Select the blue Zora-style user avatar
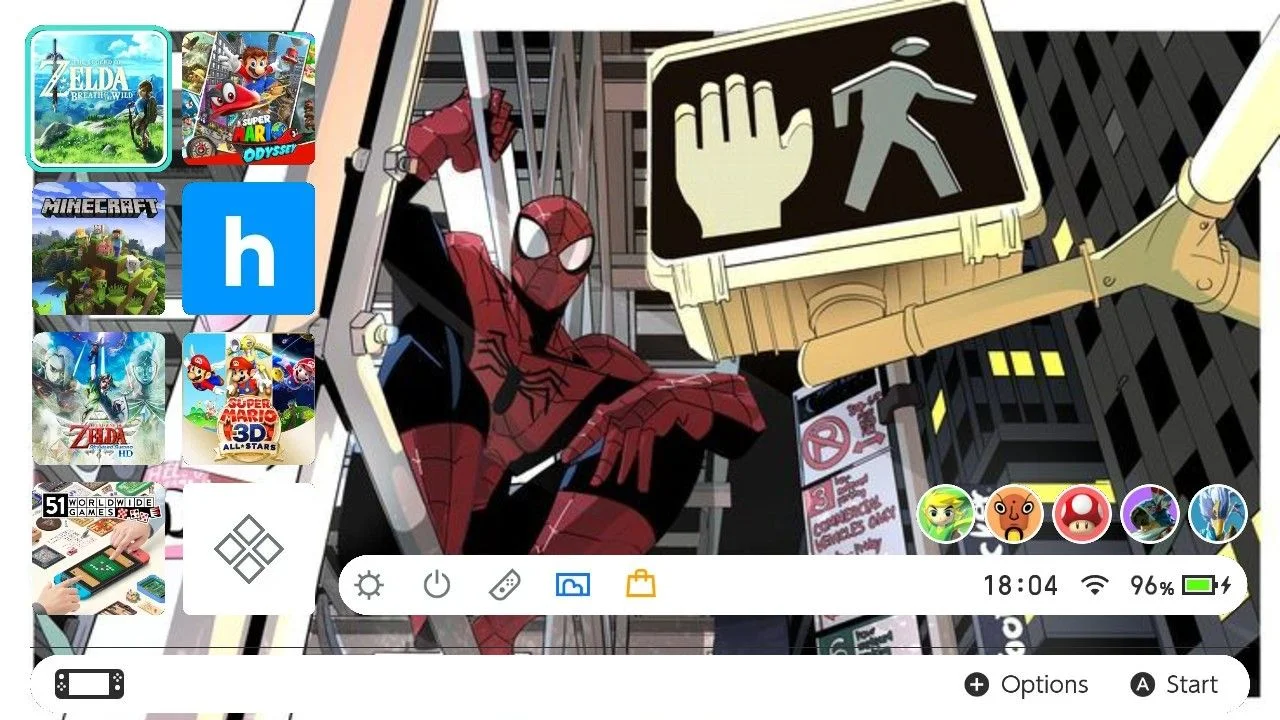This screenshot has width=1280, height=720. point(1218,513)
